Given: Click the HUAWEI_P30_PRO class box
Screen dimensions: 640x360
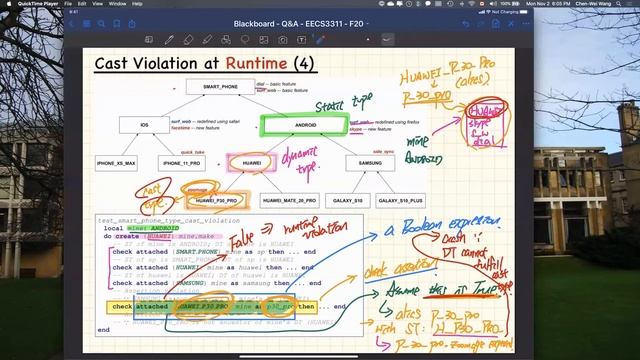Looking at the screenshot, I should coord(217,200).
